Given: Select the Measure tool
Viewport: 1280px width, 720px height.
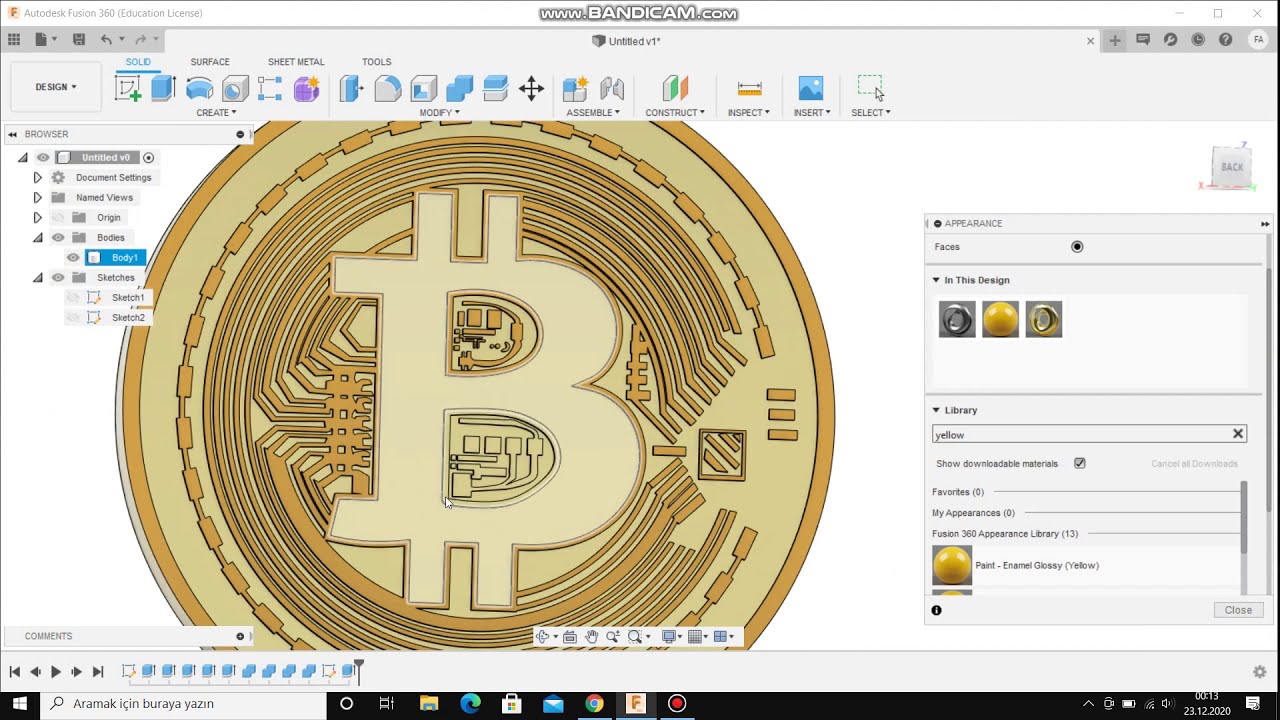Looking at the screenshot, I should (x=749, y=88).
